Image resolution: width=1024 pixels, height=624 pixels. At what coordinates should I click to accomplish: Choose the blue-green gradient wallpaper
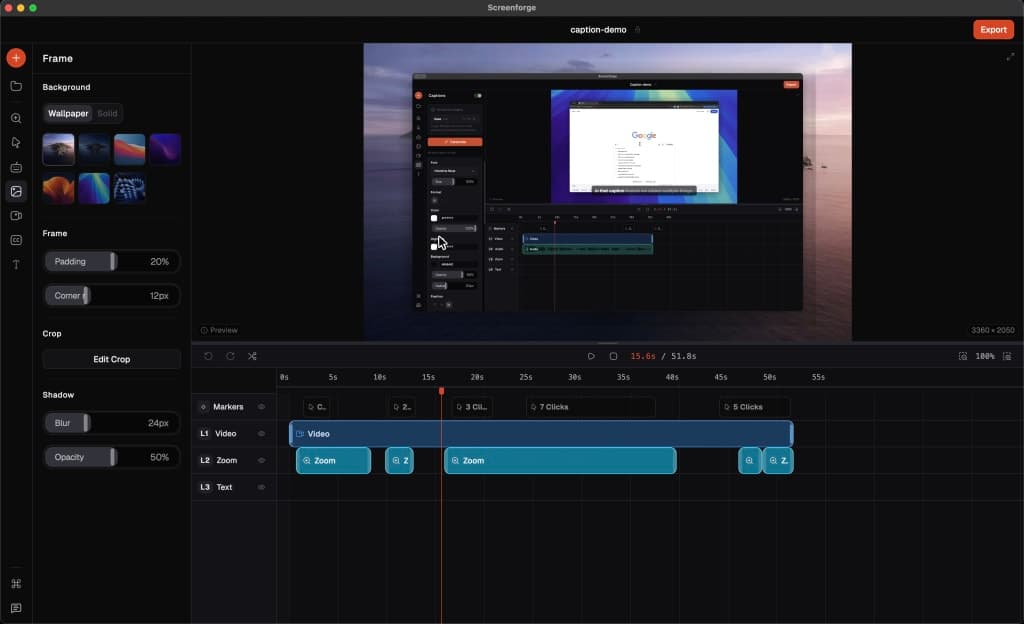[x=94, y=188]
